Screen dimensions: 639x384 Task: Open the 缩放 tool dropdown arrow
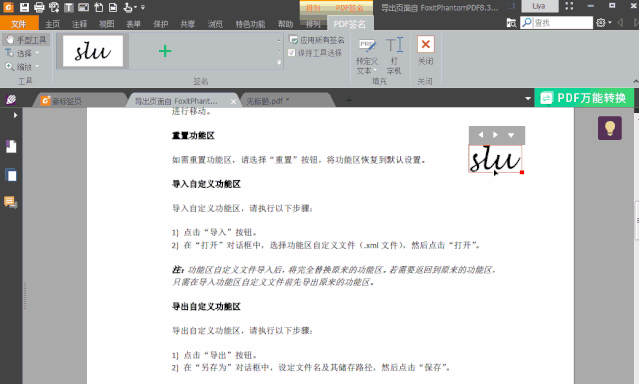tap(37, 66)
